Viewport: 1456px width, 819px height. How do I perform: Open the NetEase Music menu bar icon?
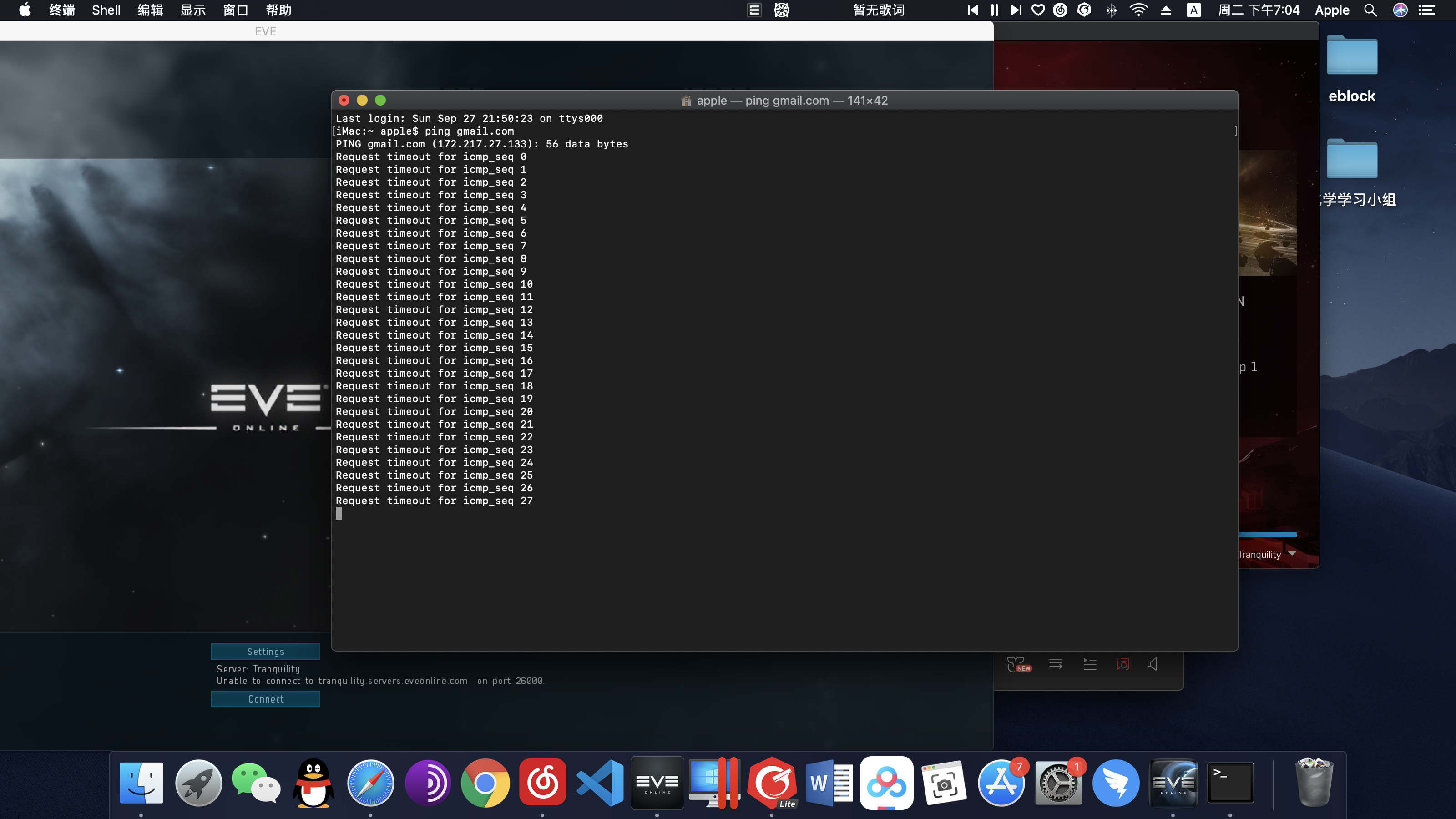point(1060,10)
